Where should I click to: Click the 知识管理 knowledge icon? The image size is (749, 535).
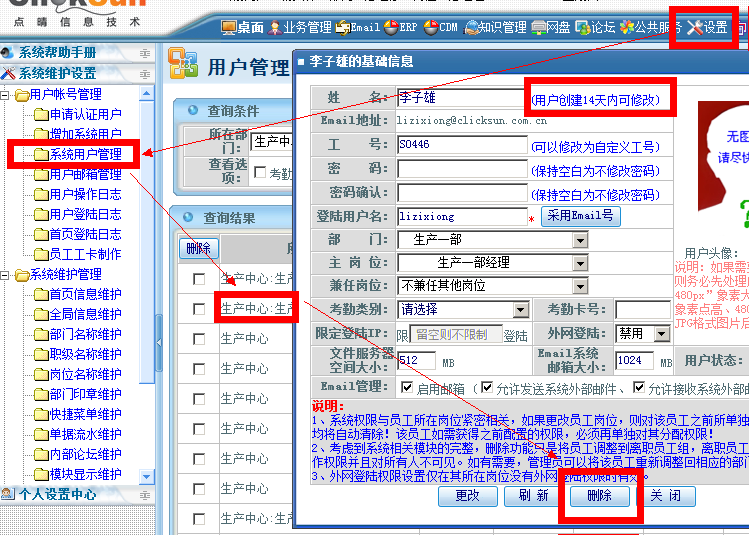click(496, 28)
